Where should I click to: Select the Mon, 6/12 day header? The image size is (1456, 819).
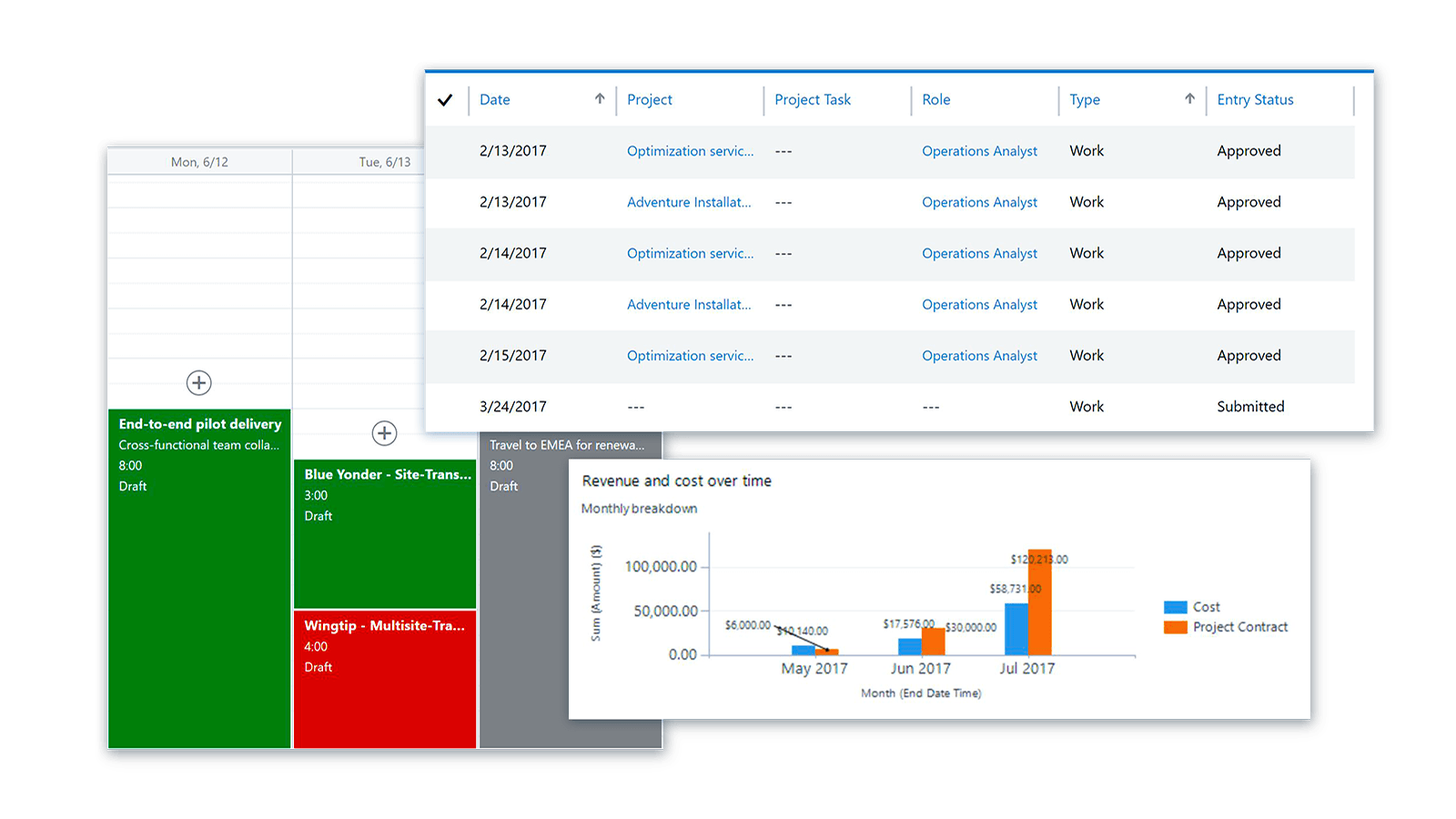[x=199, y=162]
